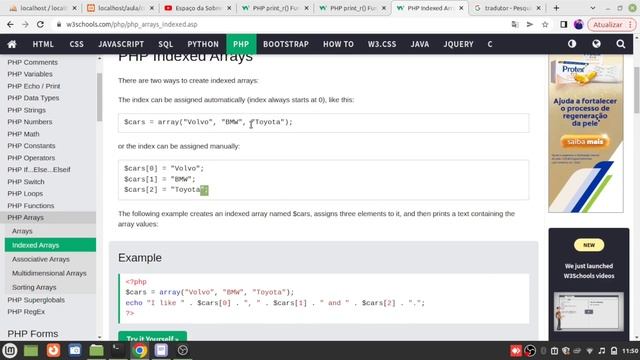Open the tab search dropdown chevron
640x360 pixels.
[x=593, y=8]
